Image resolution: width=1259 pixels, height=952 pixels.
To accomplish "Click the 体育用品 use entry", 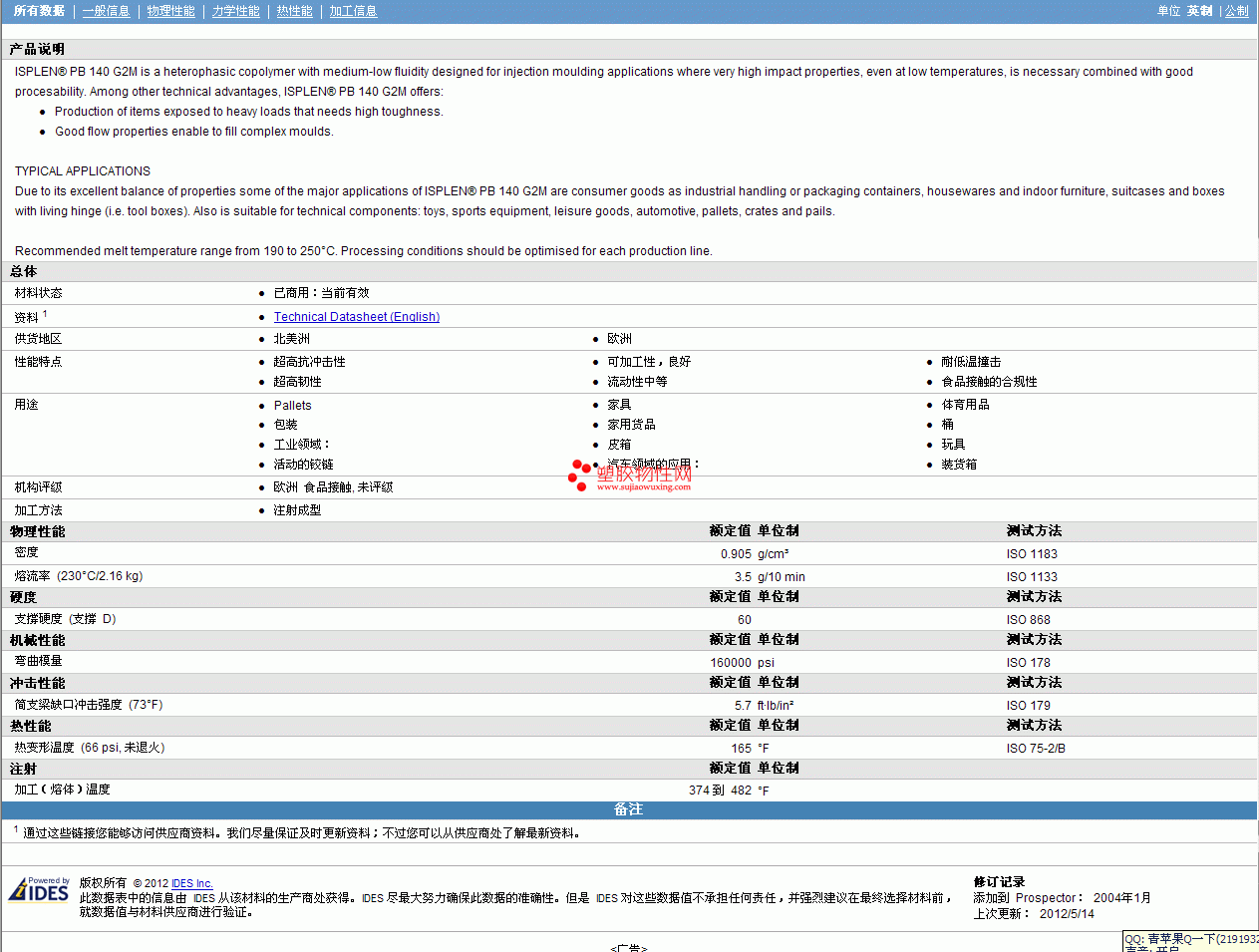I will (x=965, y=405).
